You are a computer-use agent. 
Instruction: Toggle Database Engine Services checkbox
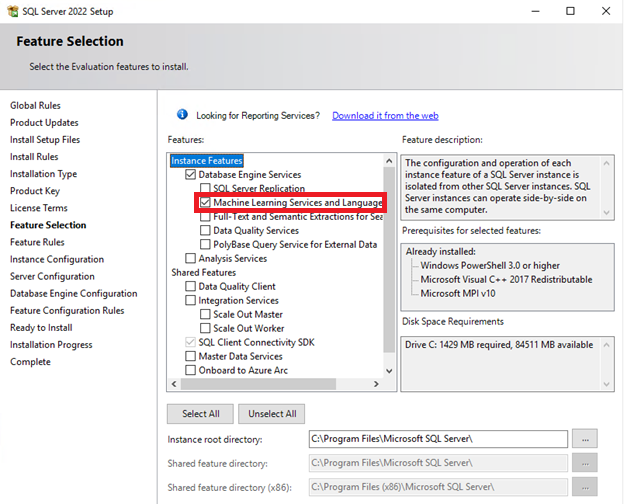[191, 174]
